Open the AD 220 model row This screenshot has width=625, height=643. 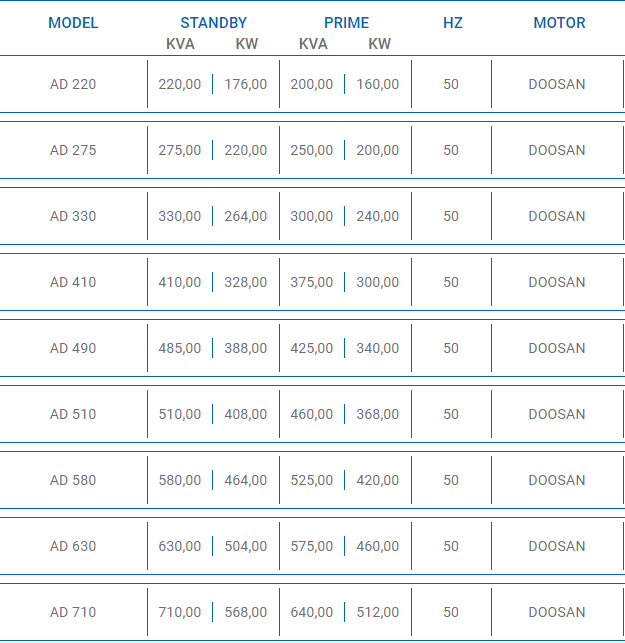[x=73, y=84]
